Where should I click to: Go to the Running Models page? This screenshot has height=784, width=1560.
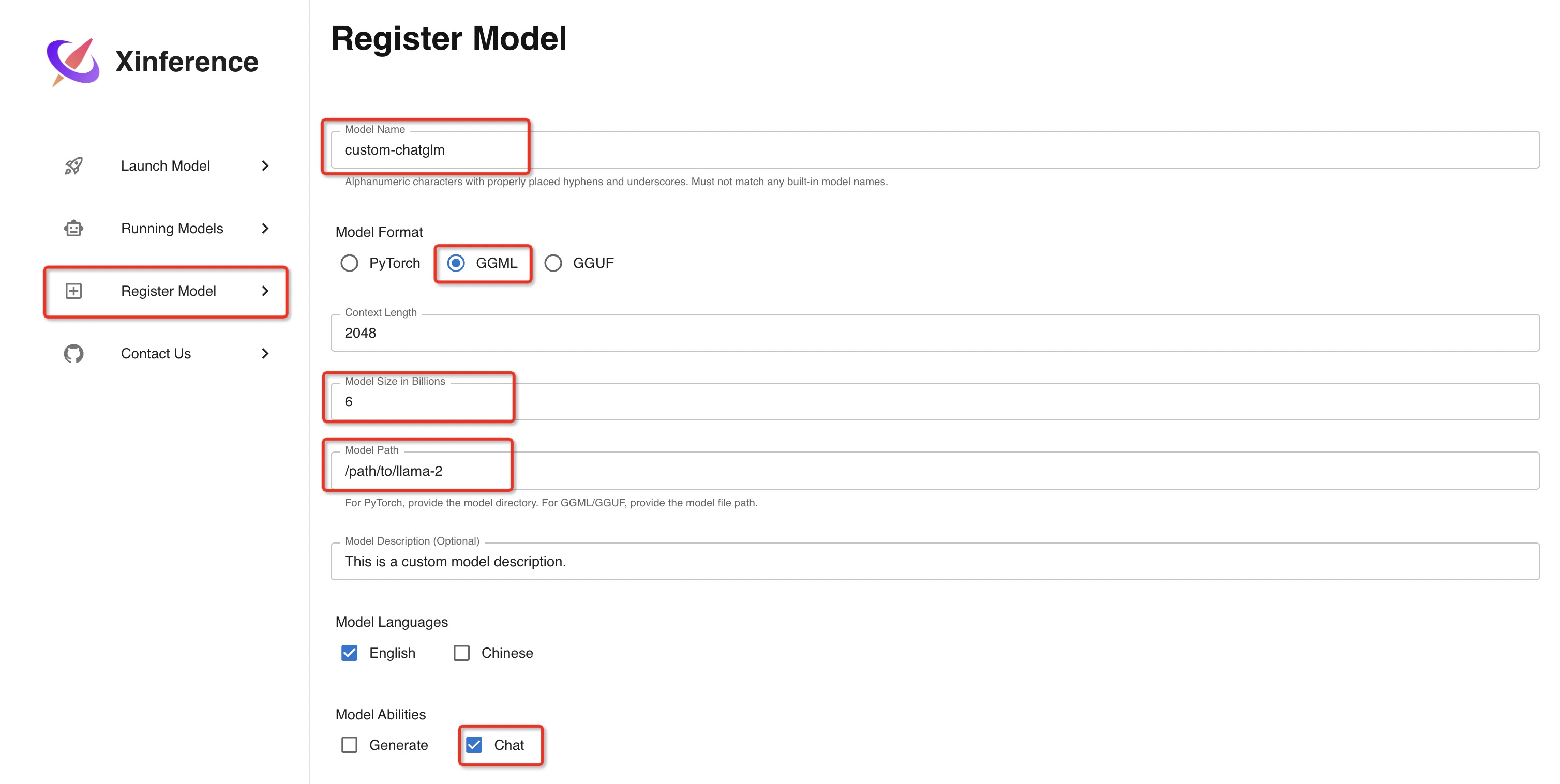[x=172, y=228]
